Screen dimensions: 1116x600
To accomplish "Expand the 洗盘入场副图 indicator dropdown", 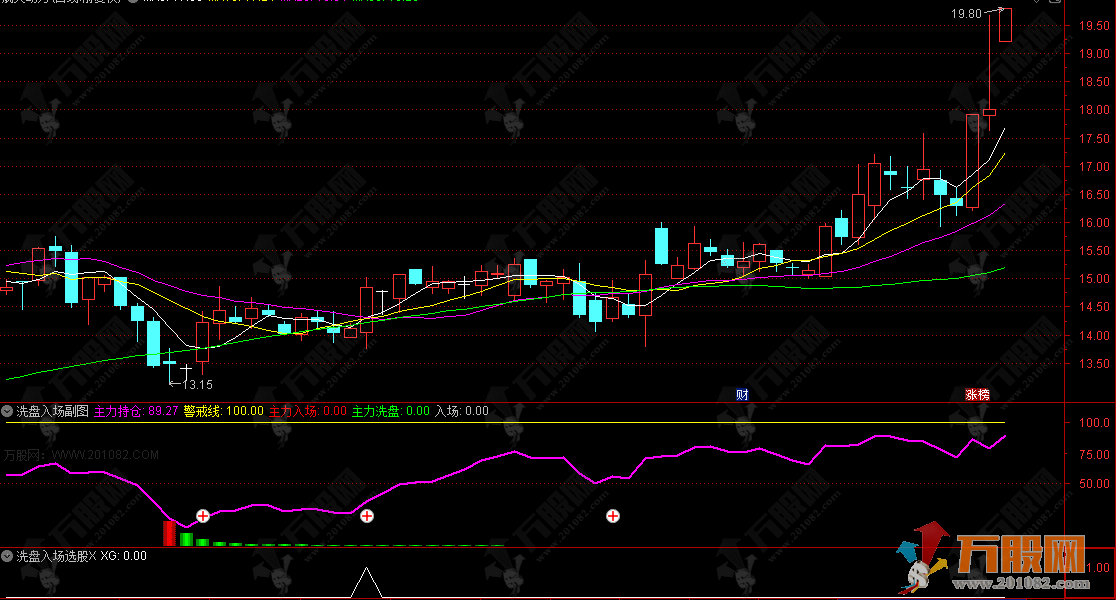I will coord(8,410).
